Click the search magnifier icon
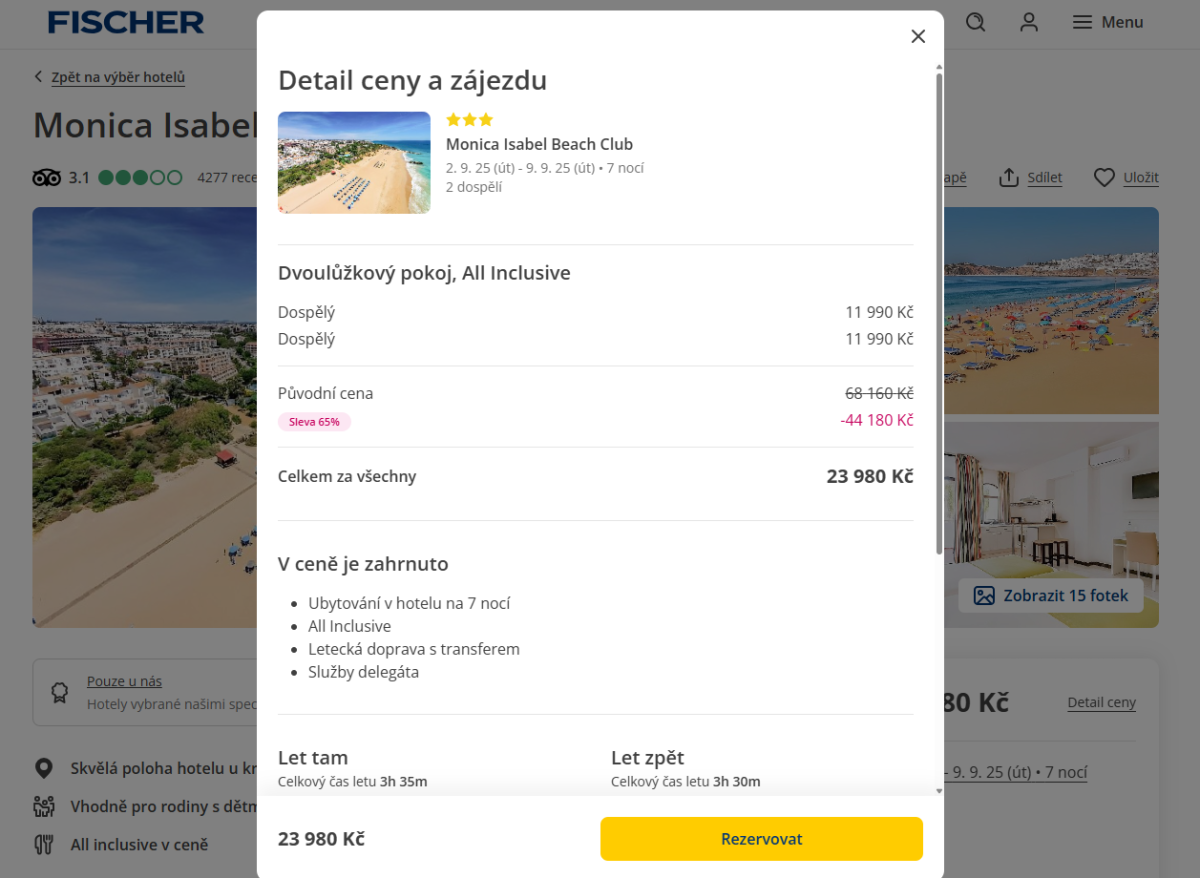Screen dimensions: 1200x878 976,22
